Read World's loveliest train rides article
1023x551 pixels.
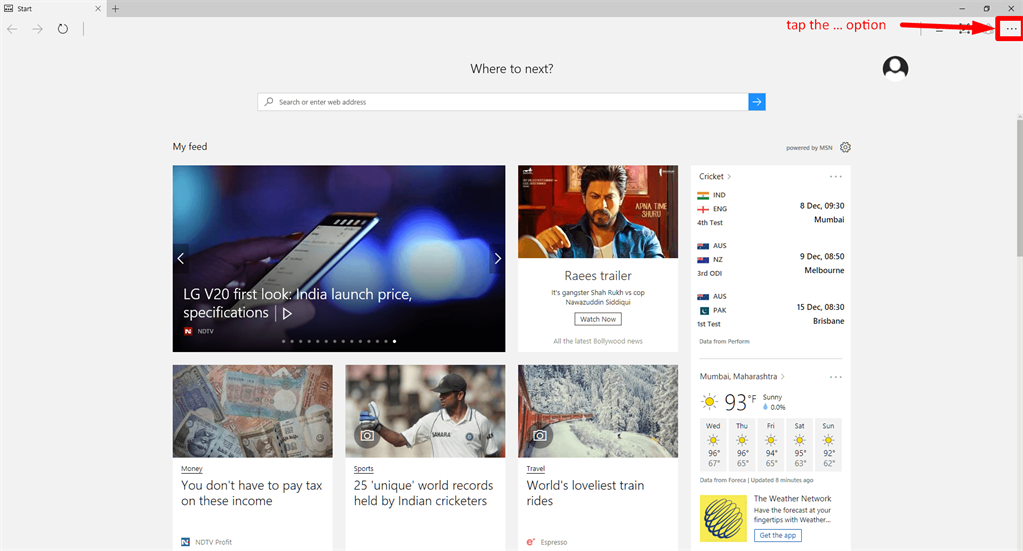pyautogui.click(x=585, y=494)
